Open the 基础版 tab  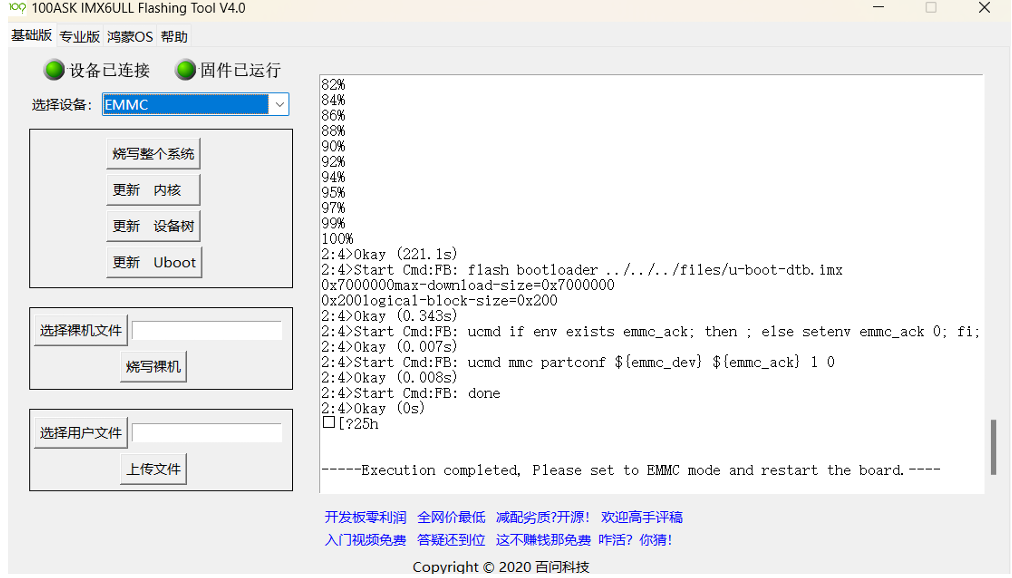pyautogui.click(x=31, y=35)
